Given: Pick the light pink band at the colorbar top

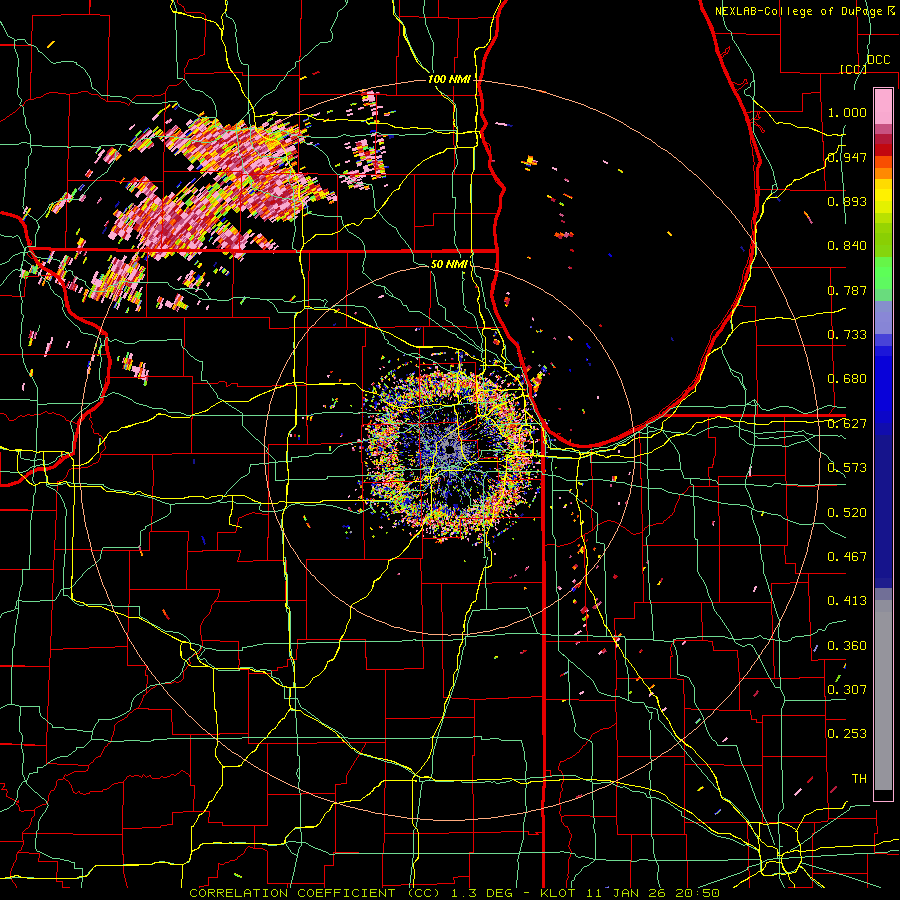Looking at the screenshot, I should tap(883, 106).
